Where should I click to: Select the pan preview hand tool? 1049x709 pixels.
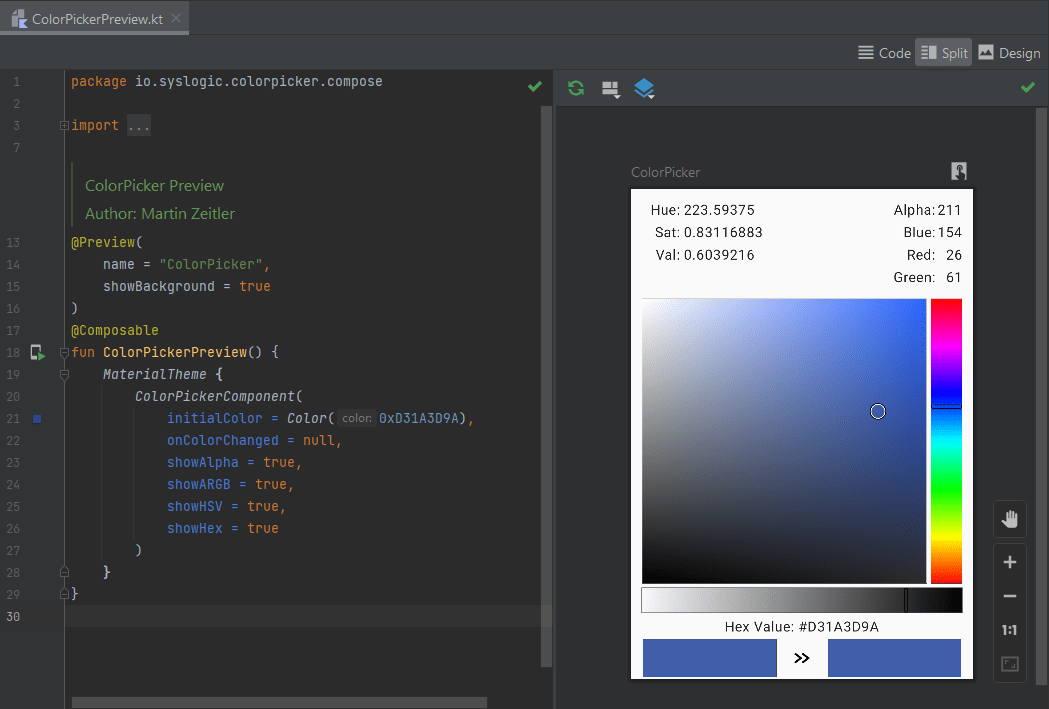point(1009,519)
